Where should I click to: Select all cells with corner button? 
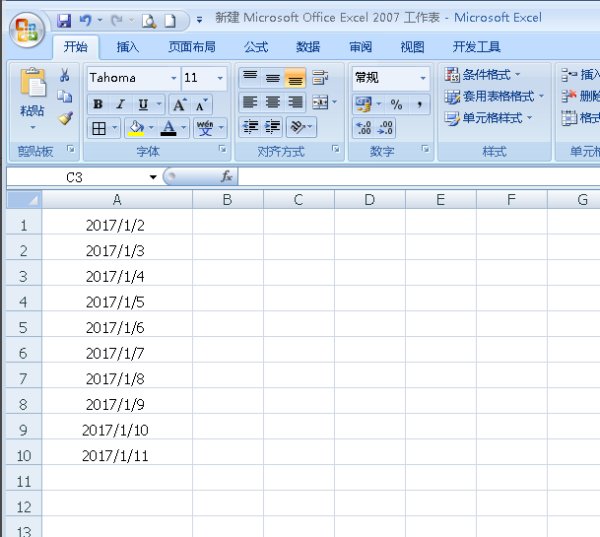[24, 200]
